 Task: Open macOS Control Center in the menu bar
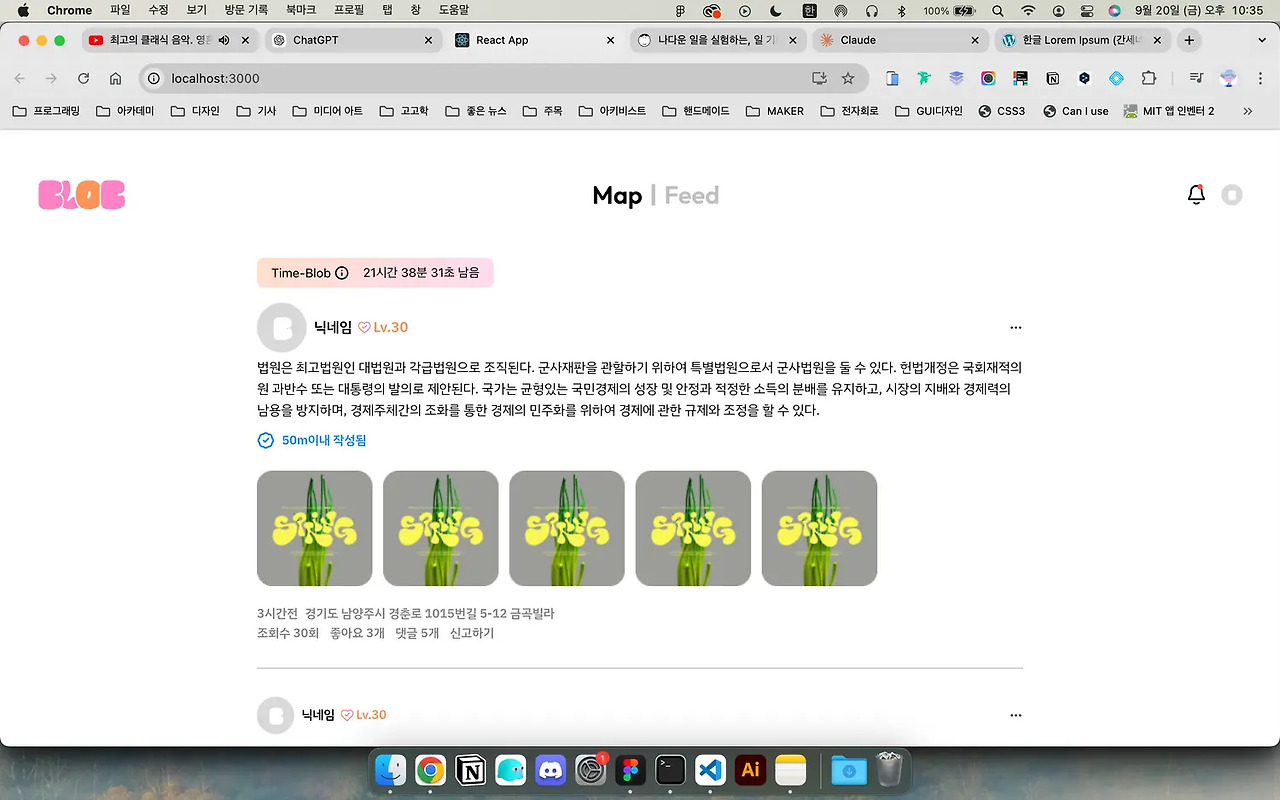[x=1087, y=11]
